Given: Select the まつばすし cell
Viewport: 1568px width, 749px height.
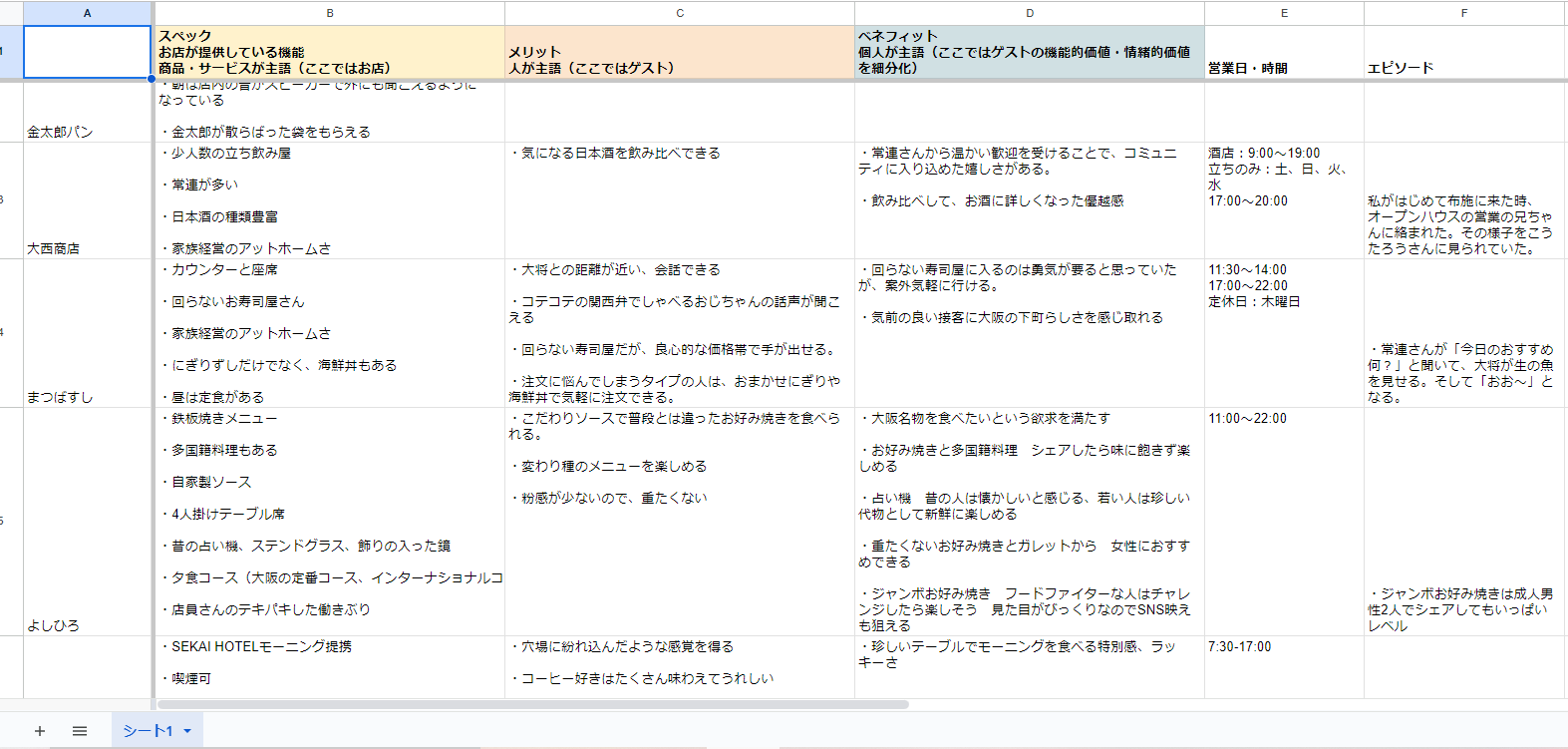Looking at the screenshot, I should 88,333.
